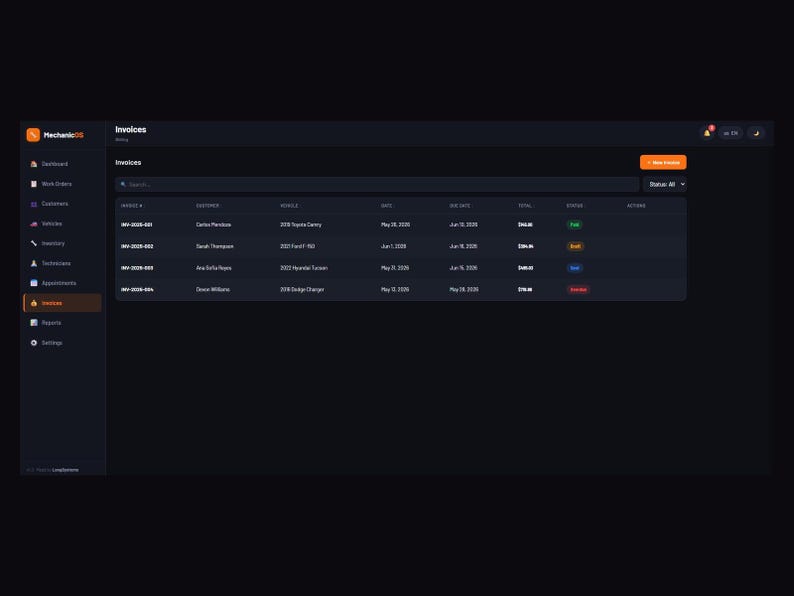The width and height of the screenshot is (794, 596).
Task: Open the invoice number in Devon Williams's row
Action: (x=137, y=290)
